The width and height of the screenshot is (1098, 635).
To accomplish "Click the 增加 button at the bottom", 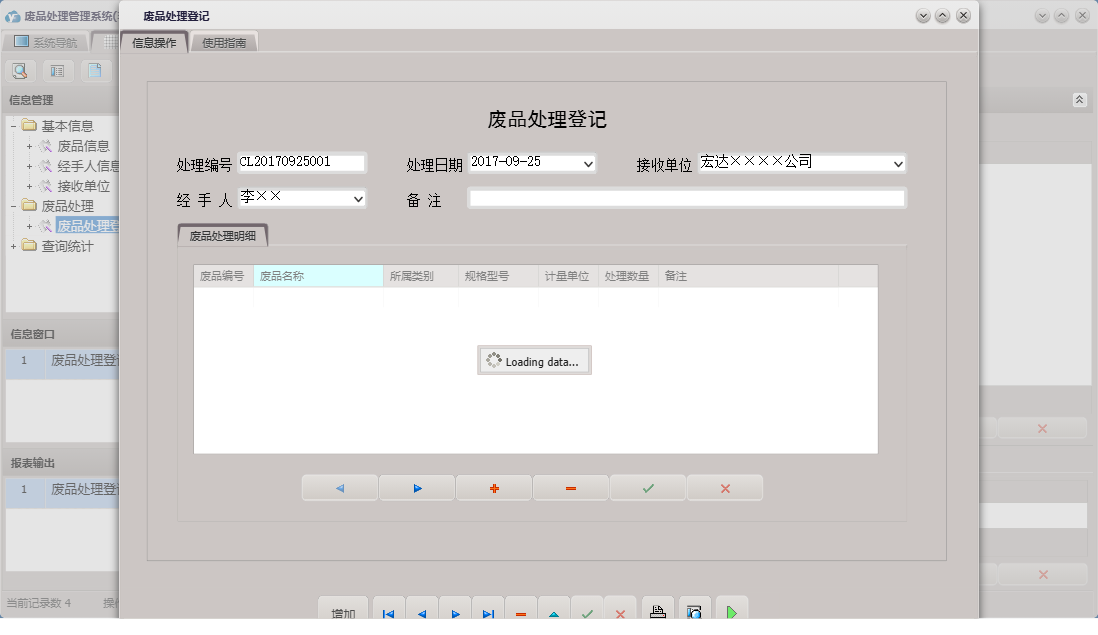I will pos(343,612).
